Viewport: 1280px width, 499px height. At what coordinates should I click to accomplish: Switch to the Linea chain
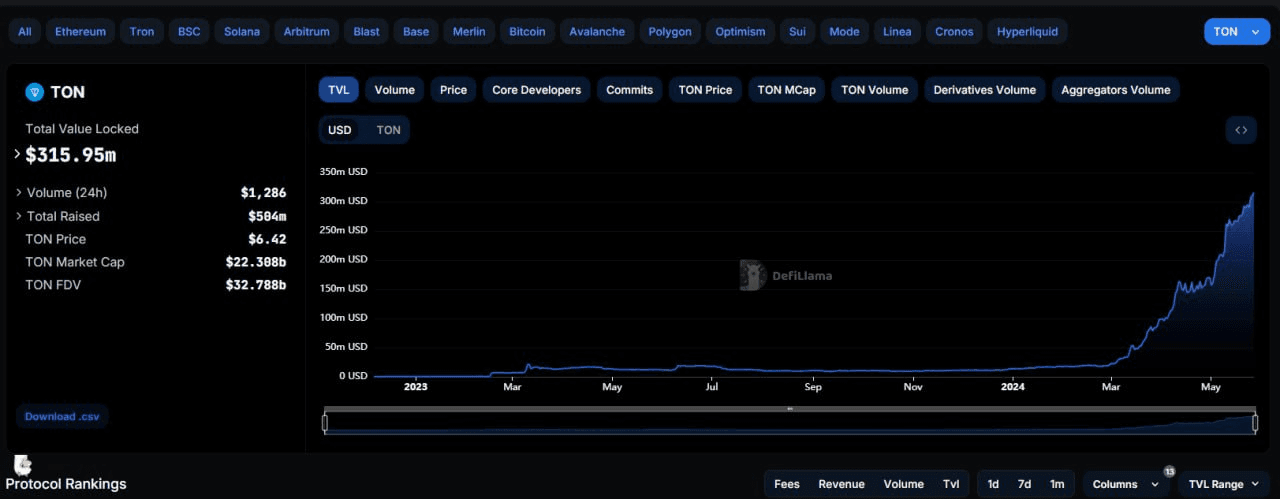click(x=897, y=32)
